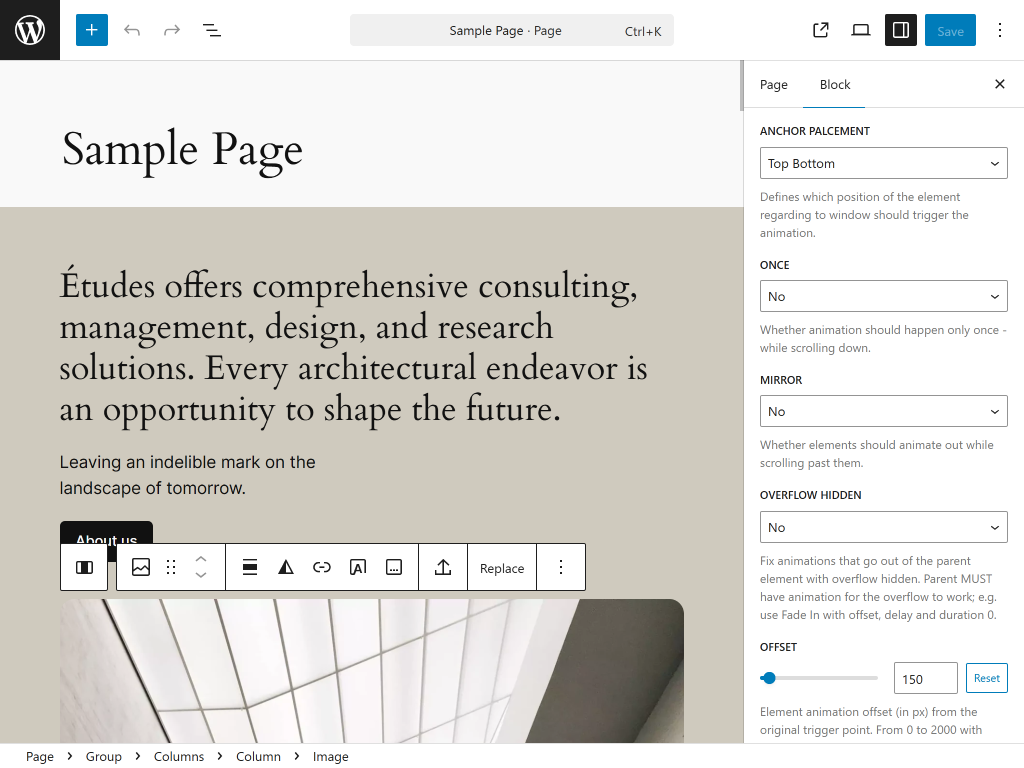
Task: Select the Block tab
Action: tap(834, 85)
